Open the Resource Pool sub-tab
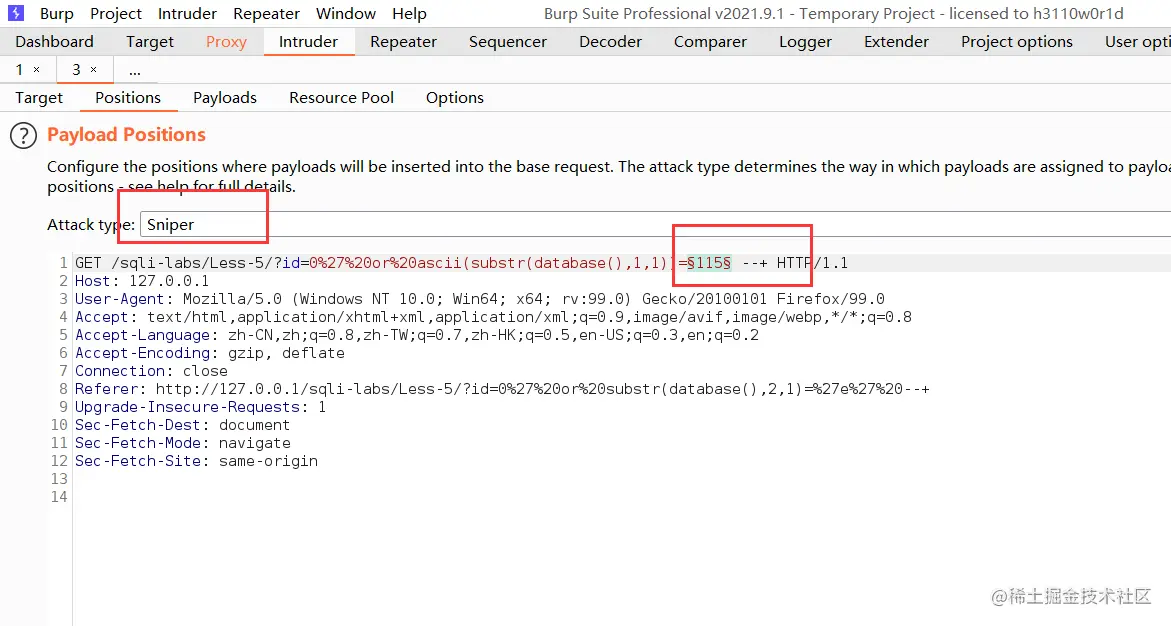The width and height of the screenshot is (1171, 626). [x=341, y=98]
